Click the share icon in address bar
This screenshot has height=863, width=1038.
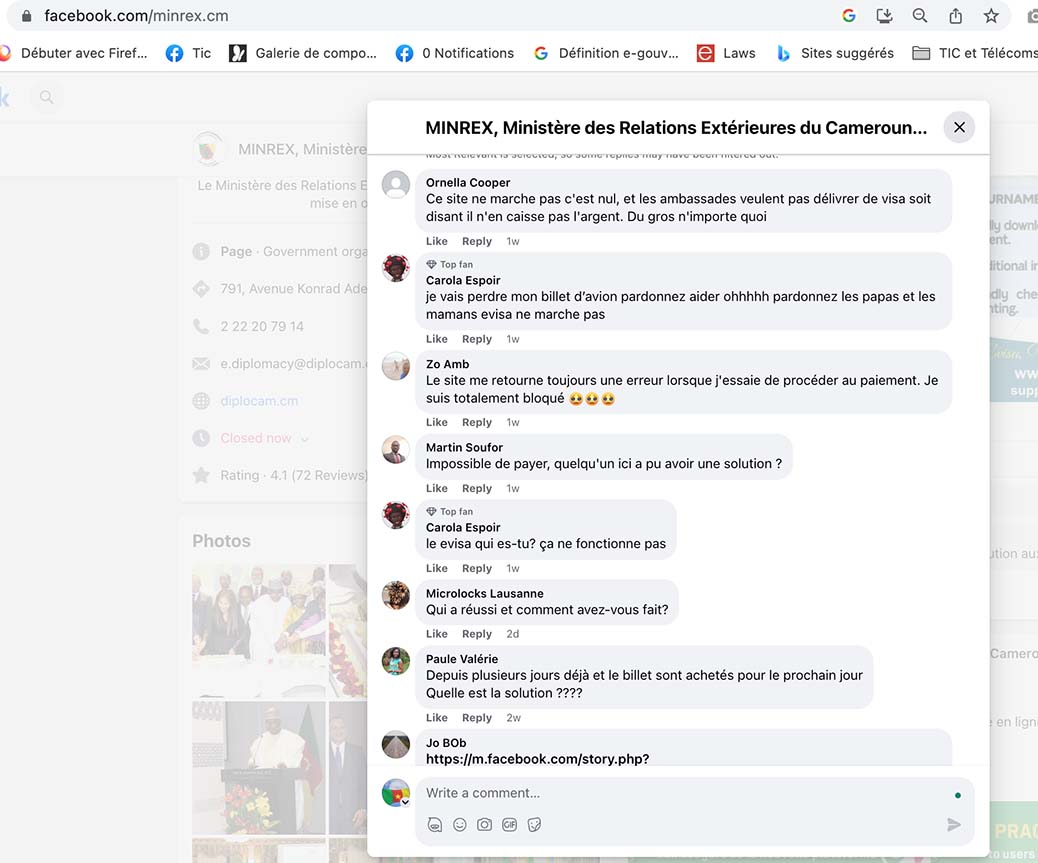tap(956, 16)
